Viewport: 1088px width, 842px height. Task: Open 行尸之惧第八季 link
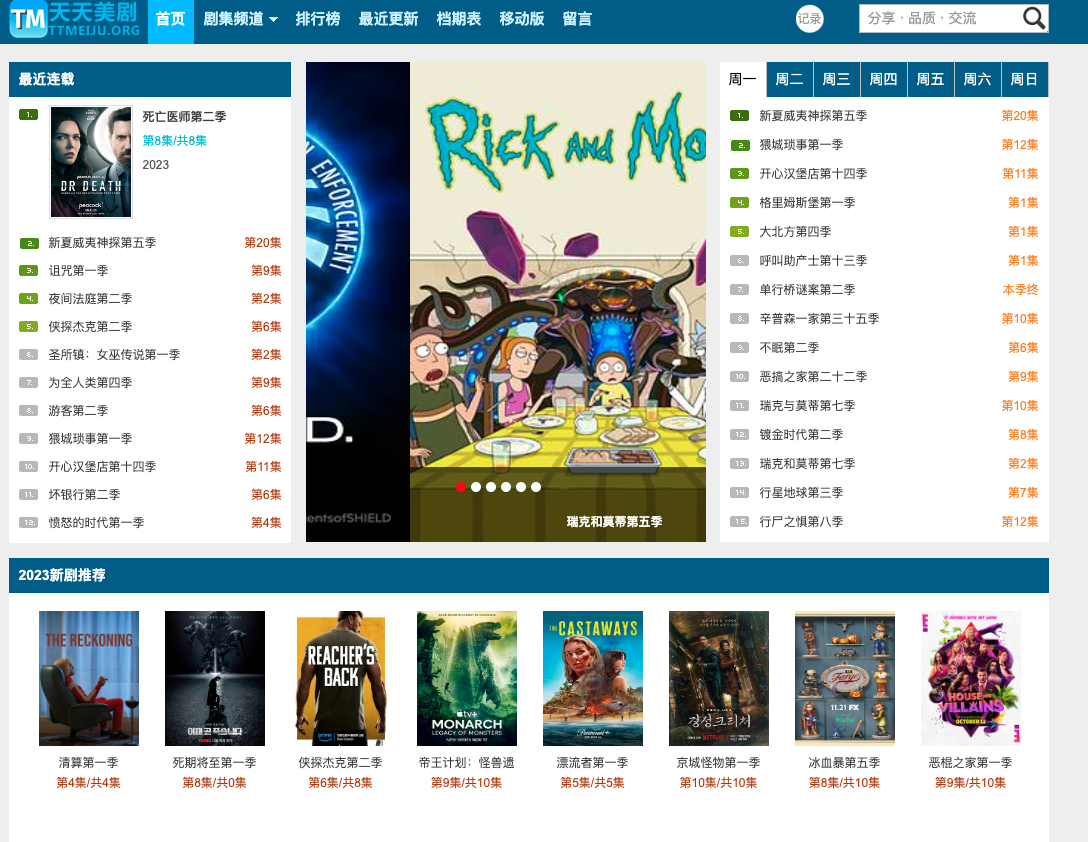pyautogui.click(x=801, y=521)
